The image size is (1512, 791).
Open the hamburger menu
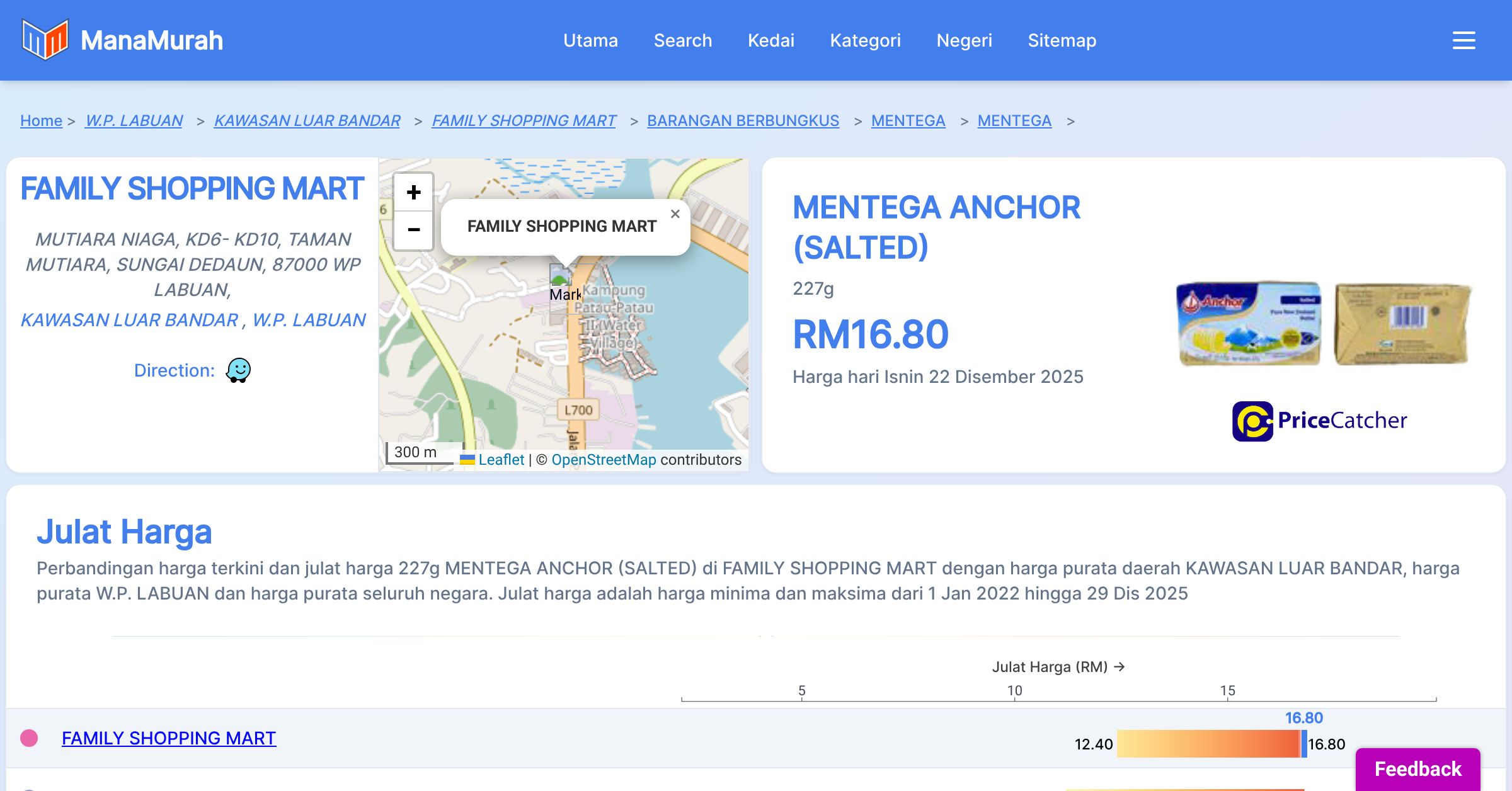[1463, 40]
